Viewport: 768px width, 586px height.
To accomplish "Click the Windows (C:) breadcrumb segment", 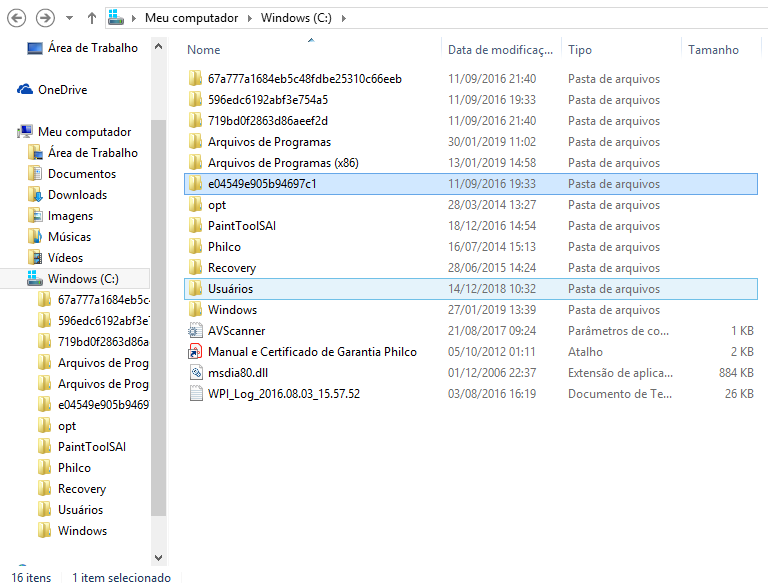I will [296, 18].
